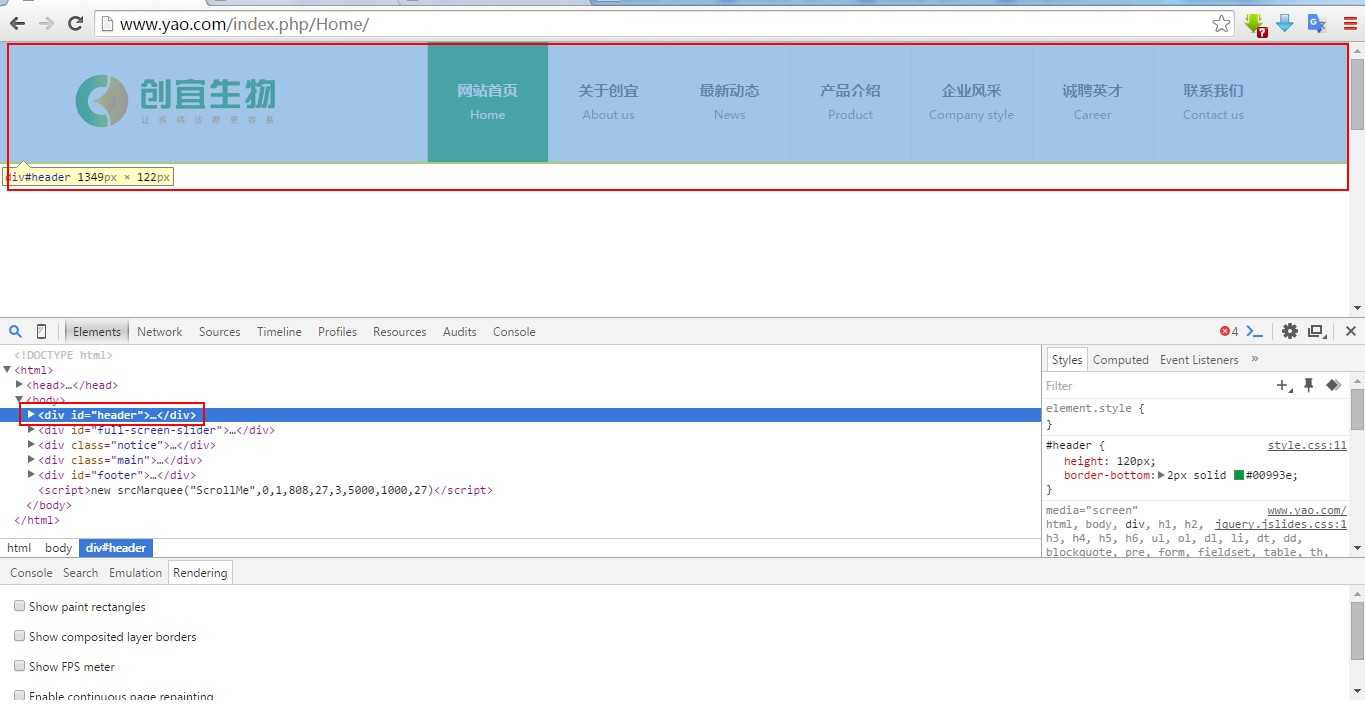Toggle element state pin icon

coord(1308,385)
